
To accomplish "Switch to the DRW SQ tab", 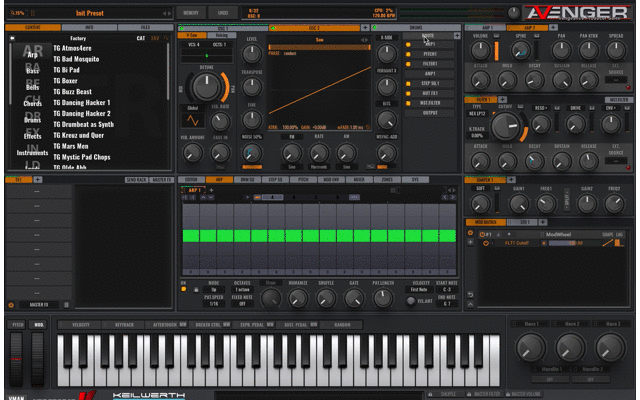I will click(247, 180).
